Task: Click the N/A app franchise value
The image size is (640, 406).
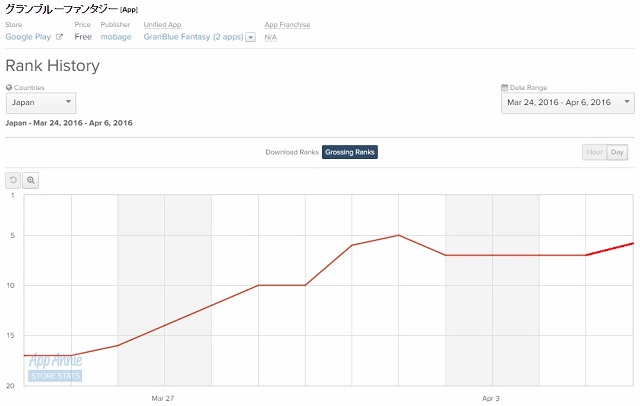Action: [271, 37]
